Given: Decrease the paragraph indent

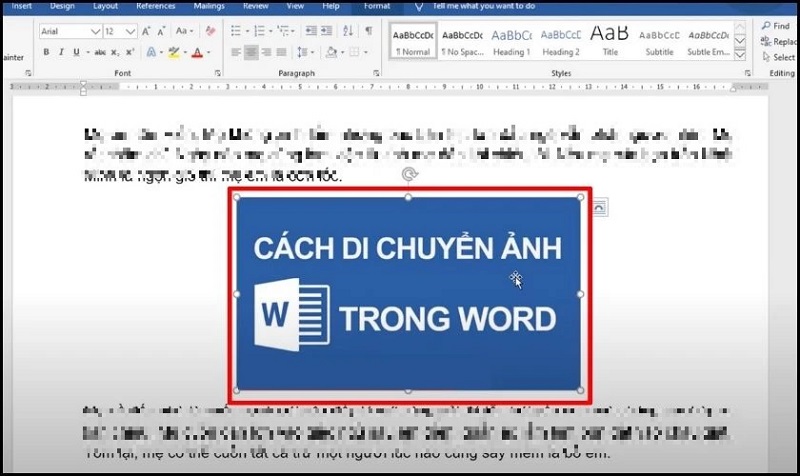Looking at the screenshot, I should pyautogui.click(x=311, y=31).
